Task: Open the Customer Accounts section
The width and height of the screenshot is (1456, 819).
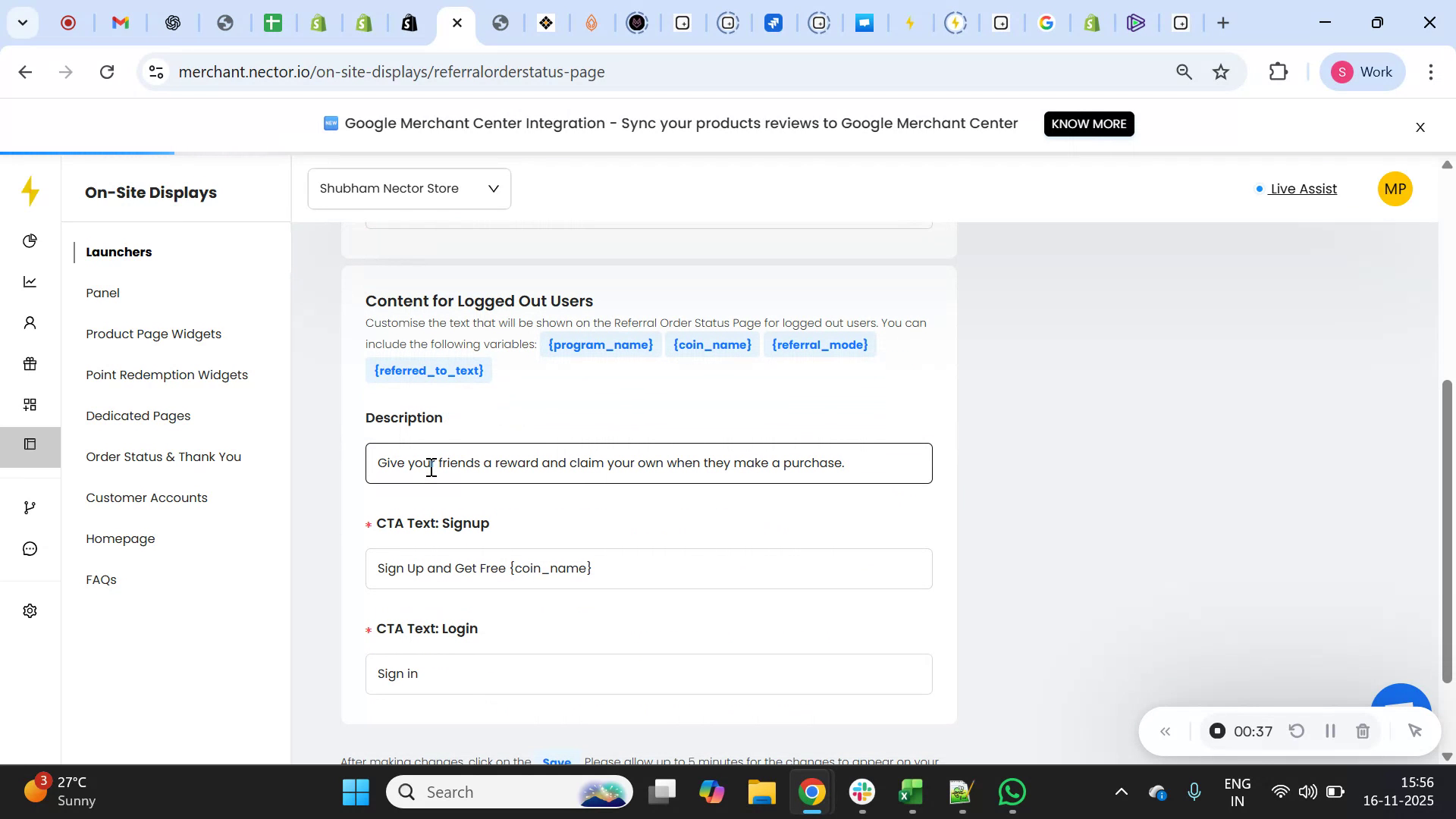Action: [146, 497]
